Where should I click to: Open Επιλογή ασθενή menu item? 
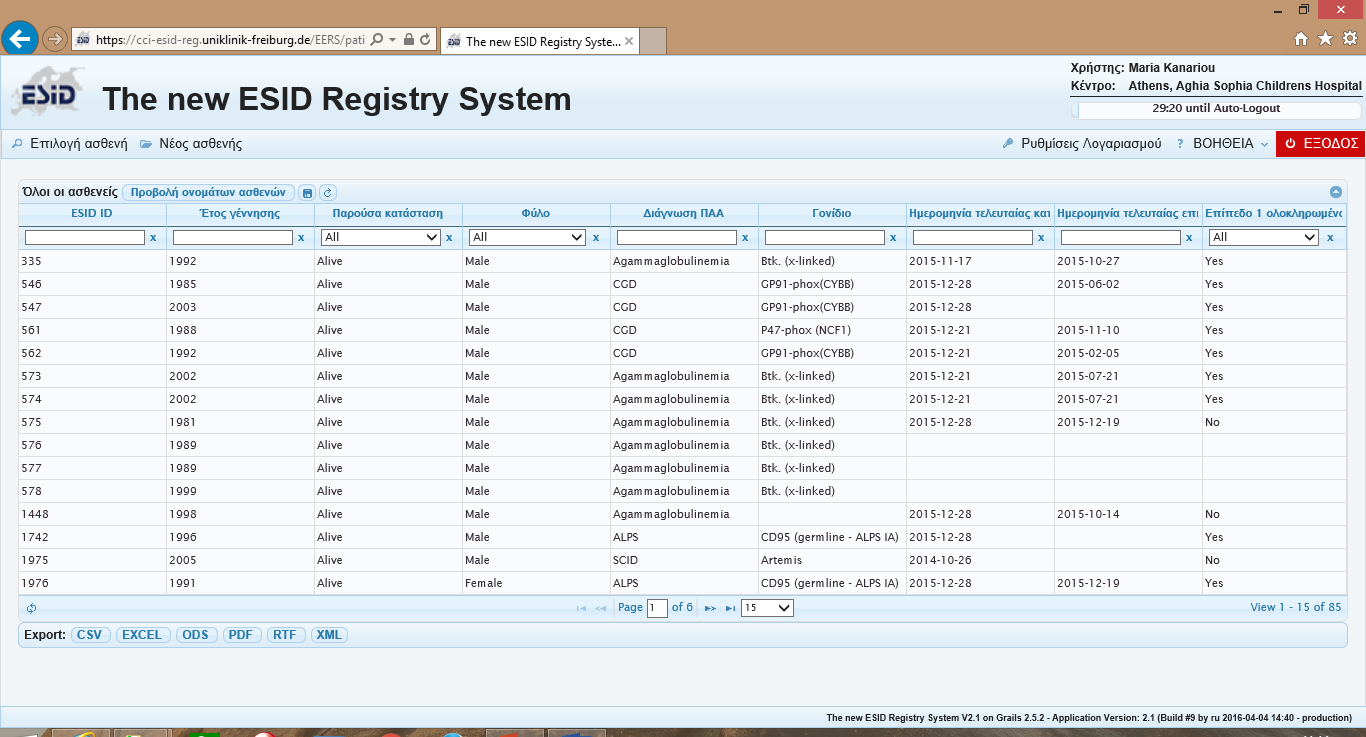69,144
